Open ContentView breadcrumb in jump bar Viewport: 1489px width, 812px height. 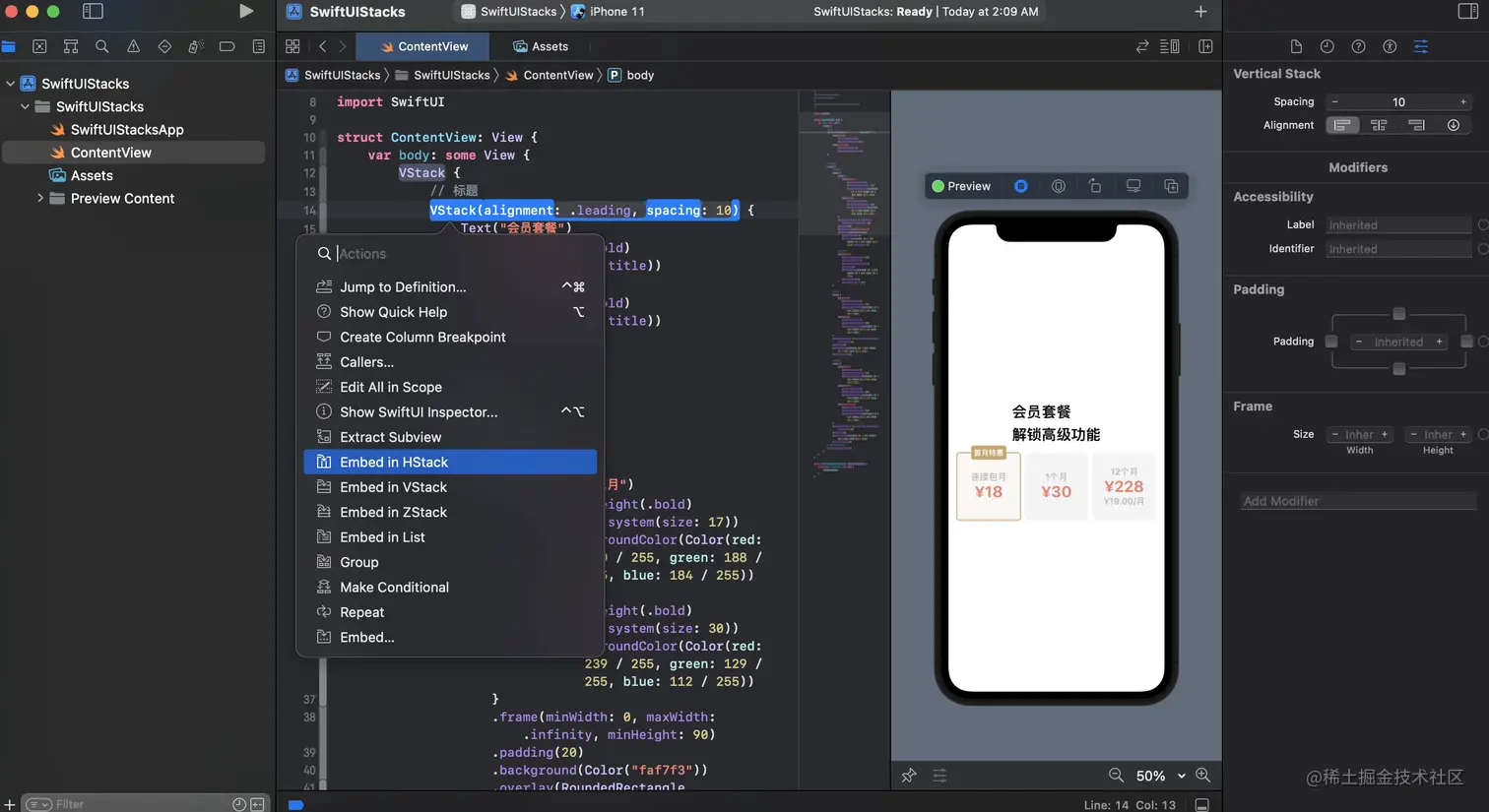(550, 75)
